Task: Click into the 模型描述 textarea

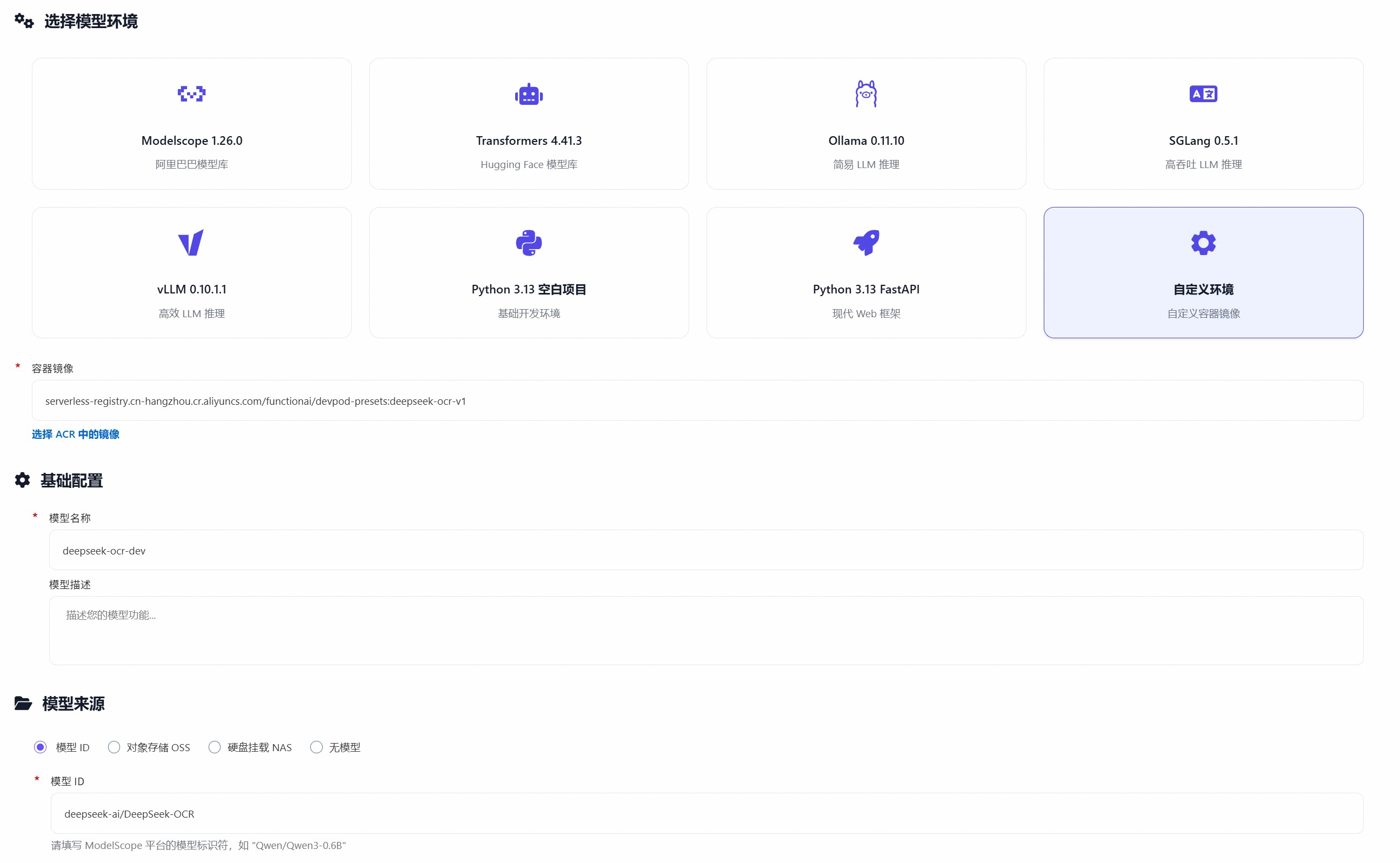Action: click(x=706, y=630)
